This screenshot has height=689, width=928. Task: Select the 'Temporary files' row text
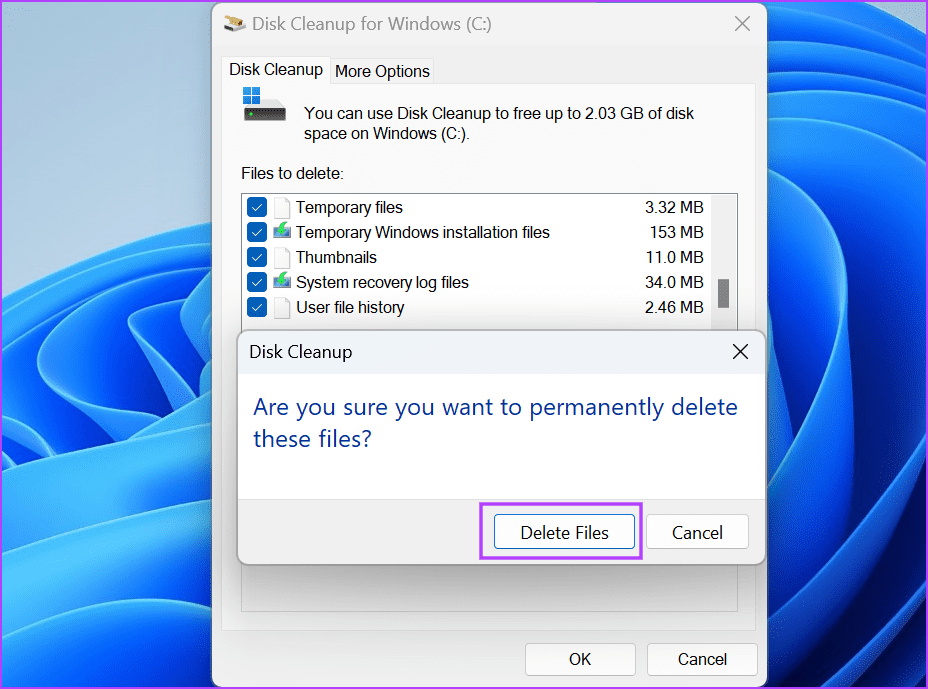click(349, 208)
